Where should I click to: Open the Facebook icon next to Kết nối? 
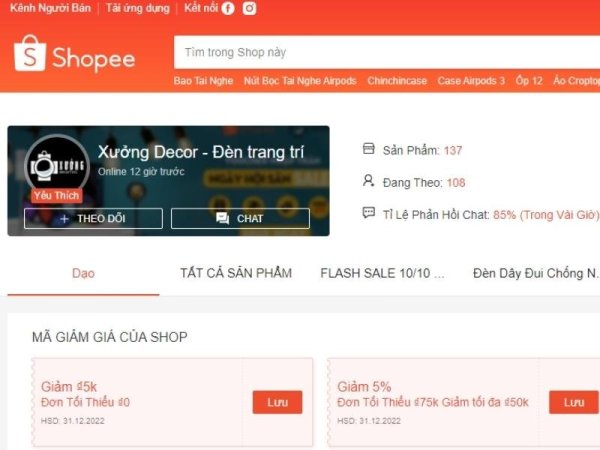click(228, 8)
